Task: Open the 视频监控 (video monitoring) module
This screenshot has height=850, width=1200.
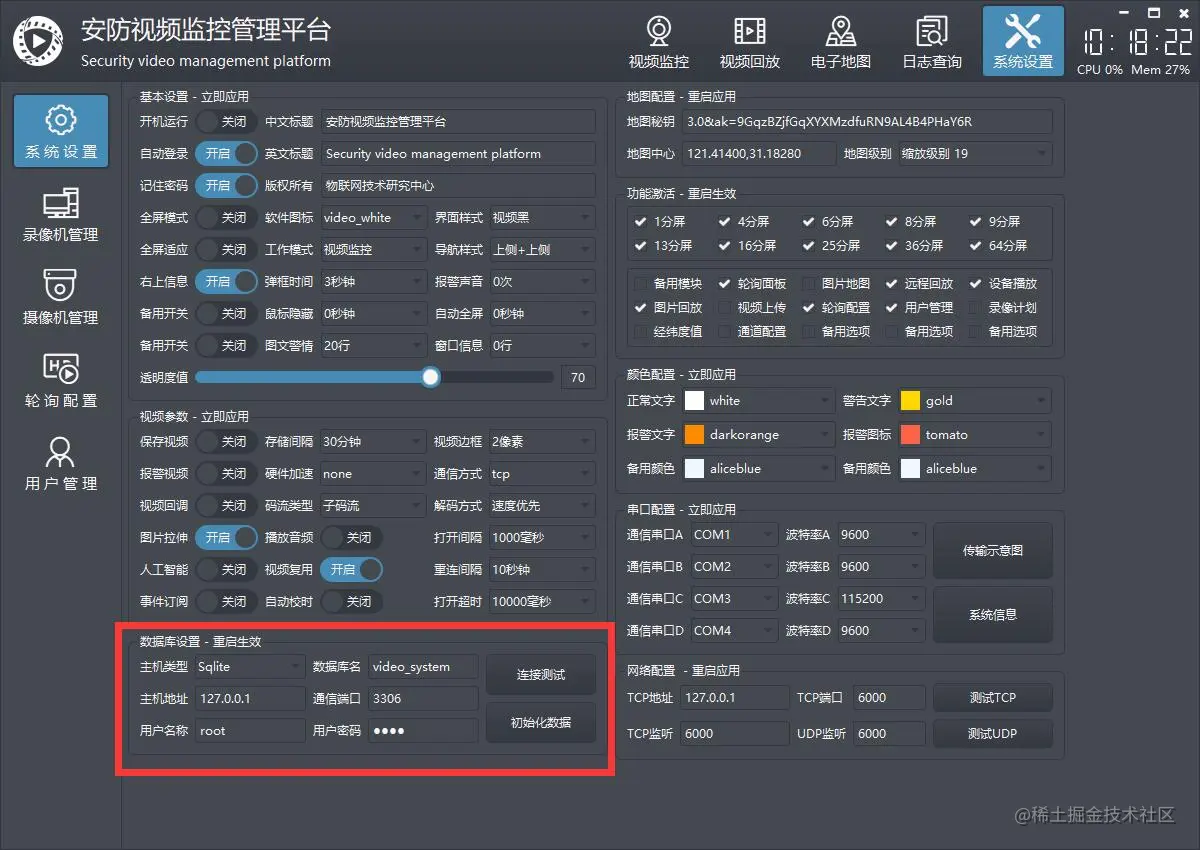Action: (x=658, y=42)
